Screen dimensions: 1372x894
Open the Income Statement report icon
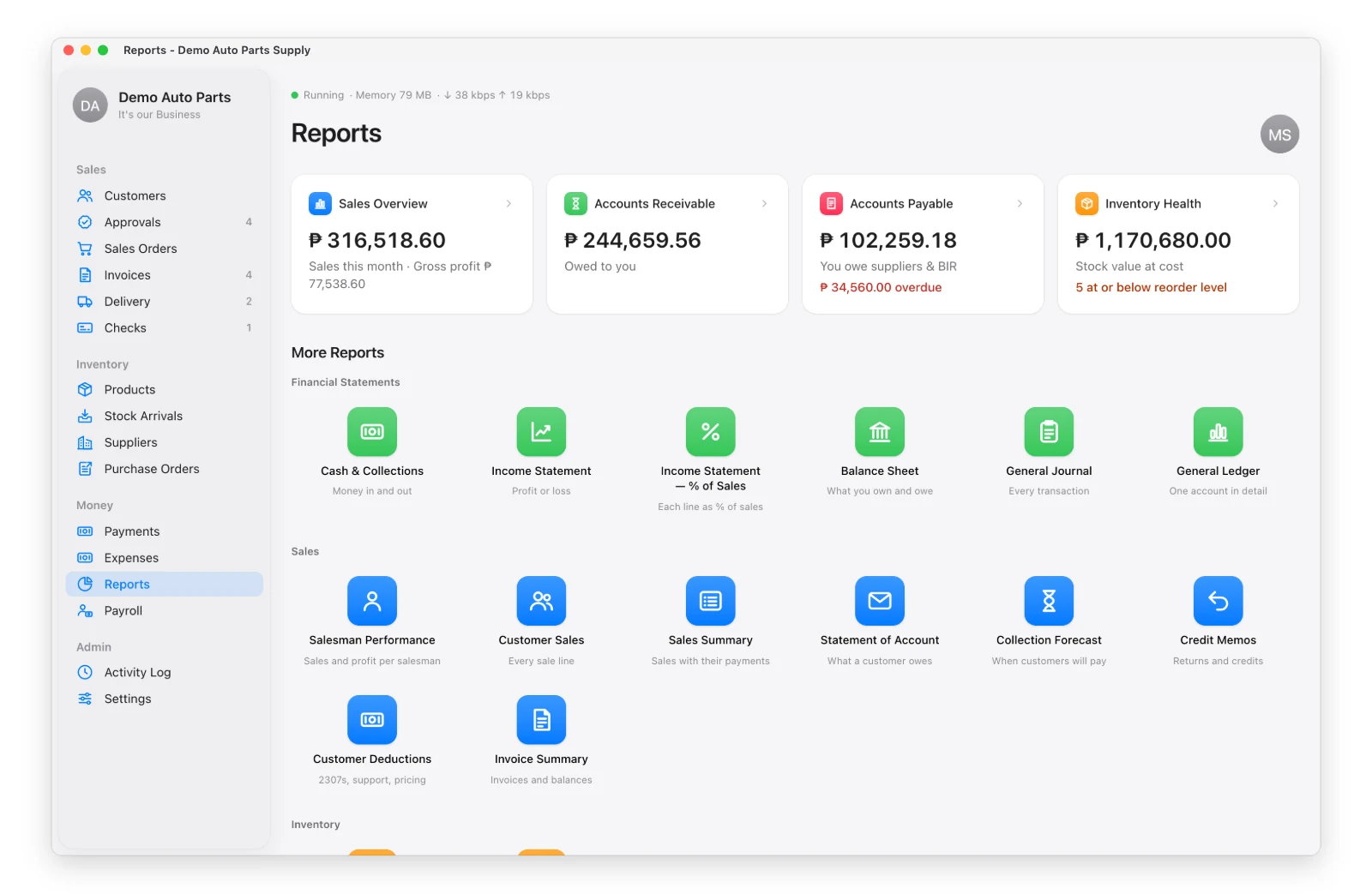[x=541, y=431]
